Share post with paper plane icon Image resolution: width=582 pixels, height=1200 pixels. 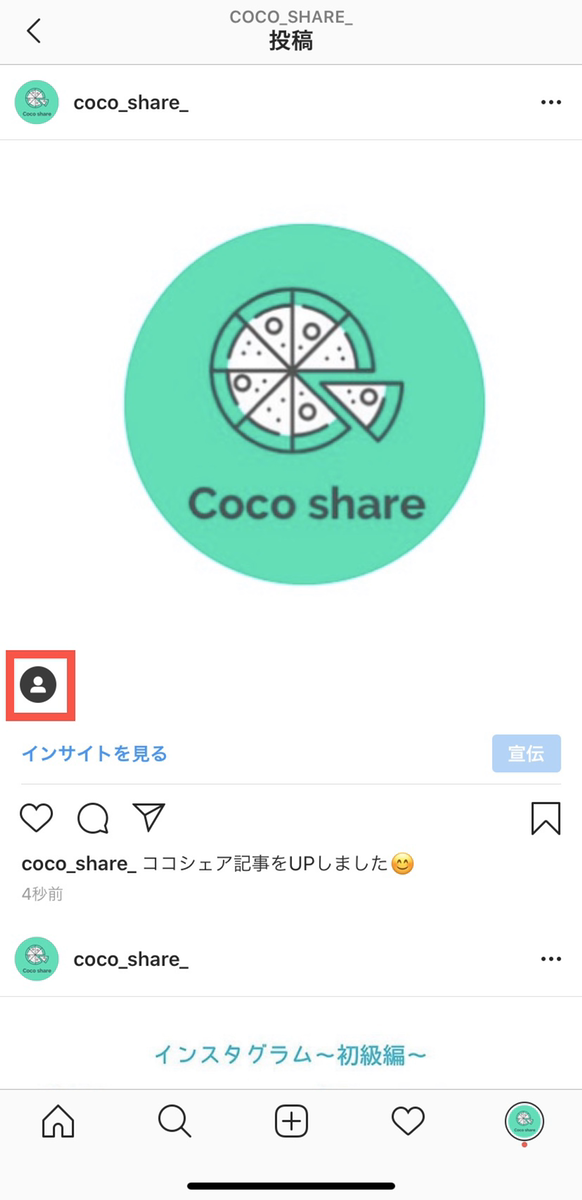(x=148, y=817)
